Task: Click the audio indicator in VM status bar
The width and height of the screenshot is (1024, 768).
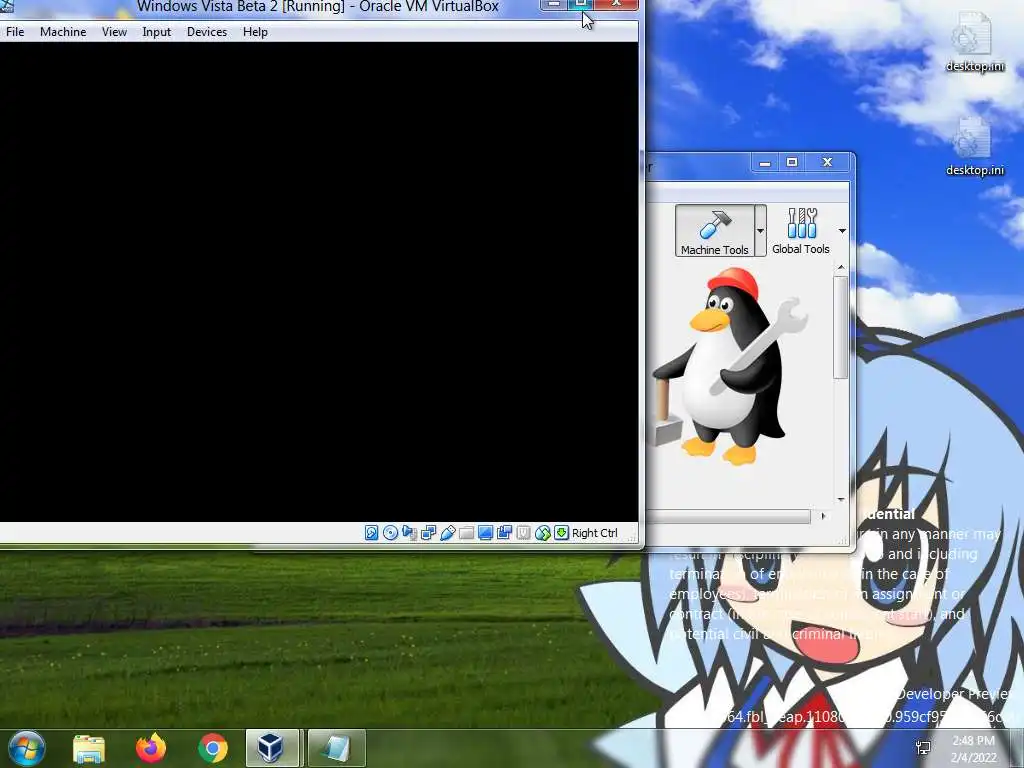Action: (x=409, y=533)
